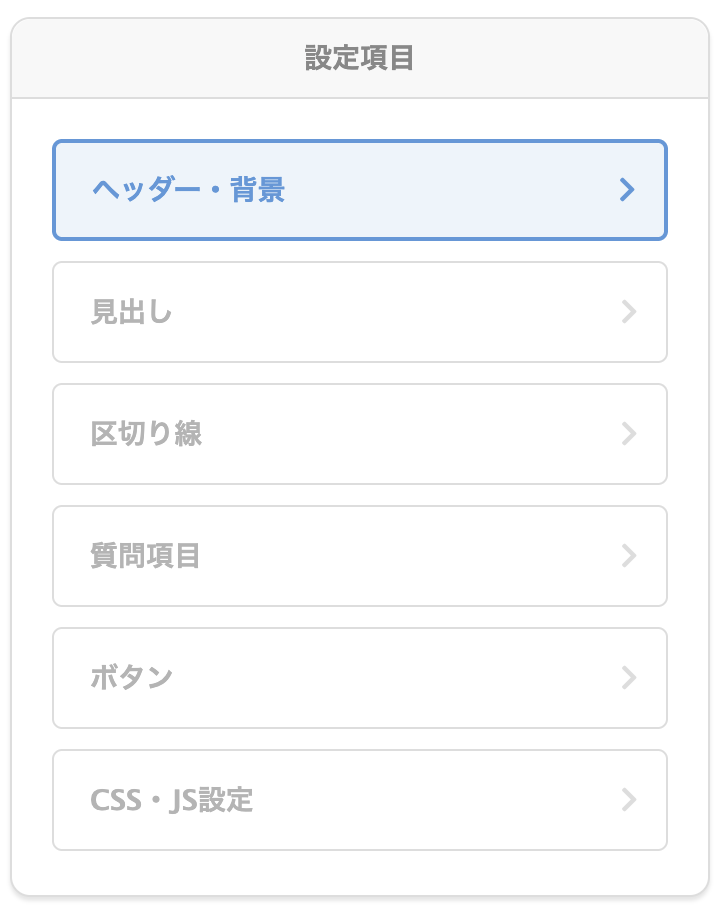Image resolution: width=724 pixels, height=910 pixels.
Task: Select the highlighted ヘッダー・背景 row
Action: (360, 190)
